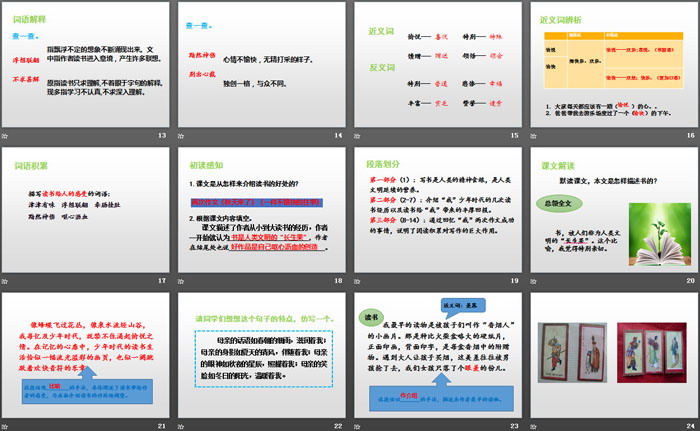
Task: Click slide number label "15"
Action: pos(515,135)
